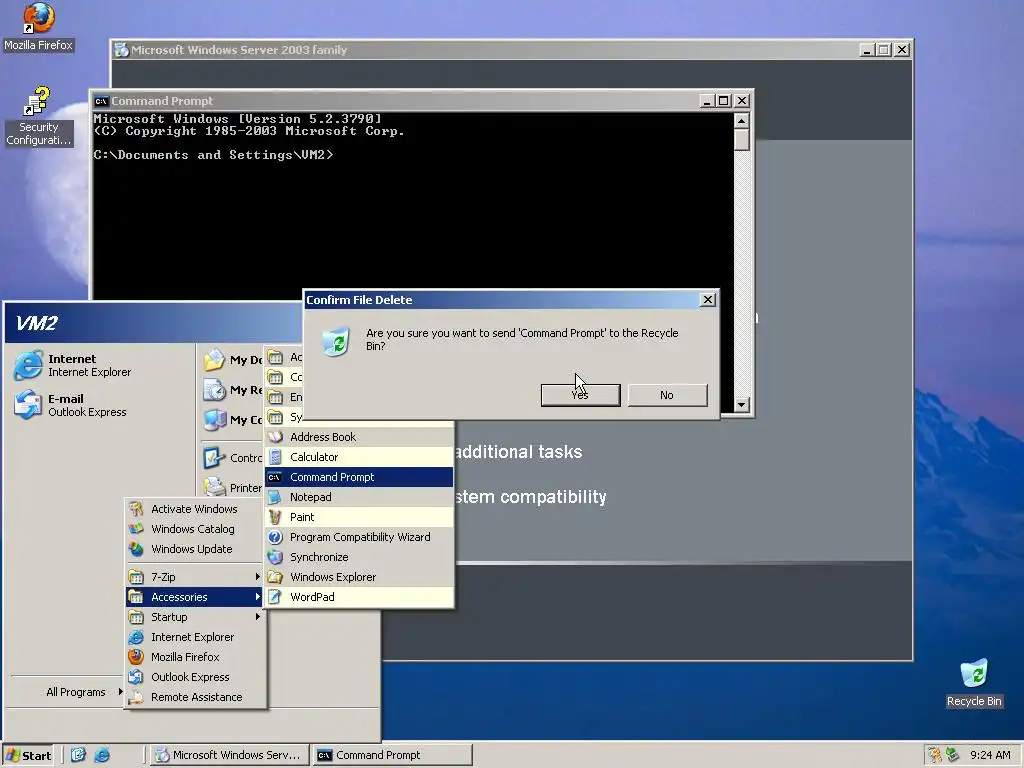
Task: Click the Remote Assistance icon
Action: [x=136, y=697]
